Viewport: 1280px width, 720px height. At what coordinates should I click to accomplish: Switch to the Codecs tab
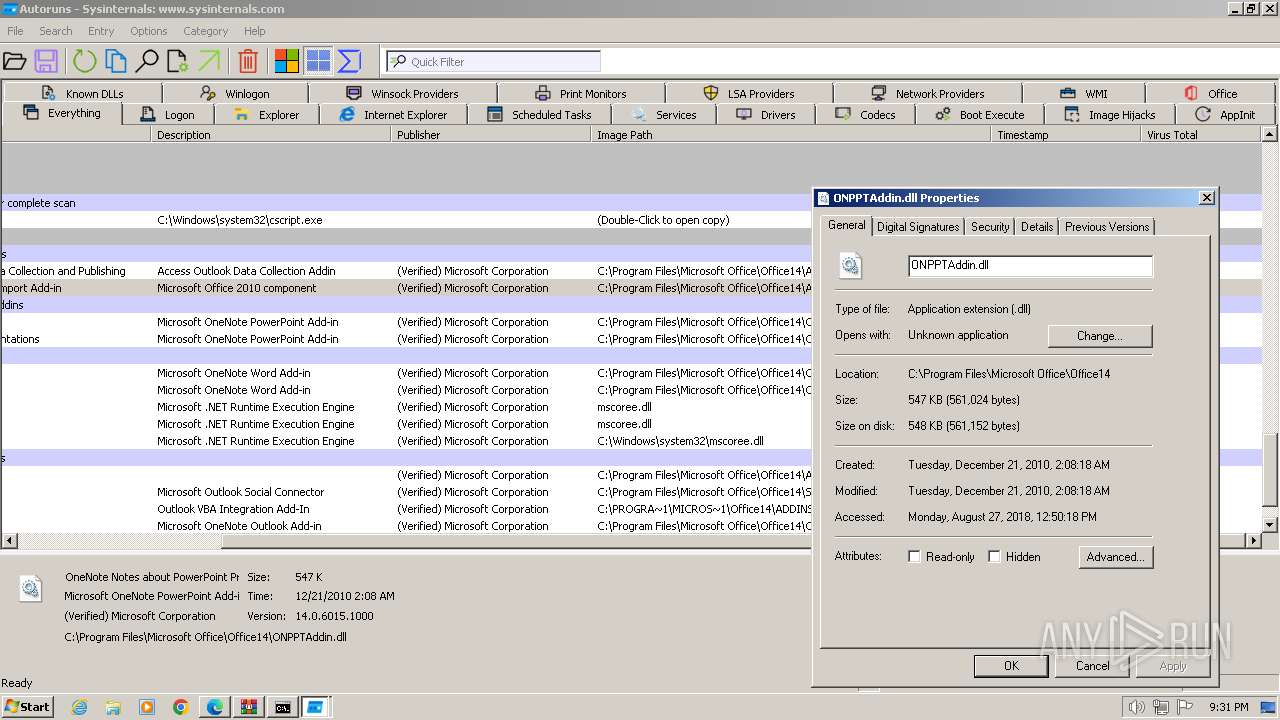[x=866, y=115]
